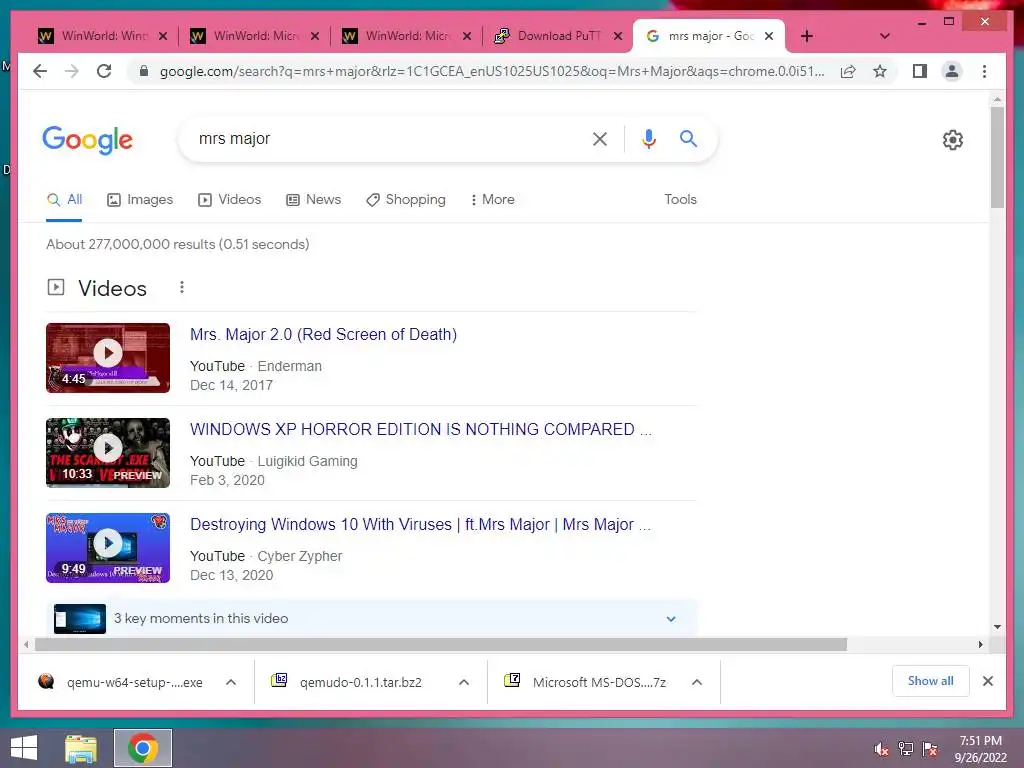Share this page from address bar

point(848,71)
